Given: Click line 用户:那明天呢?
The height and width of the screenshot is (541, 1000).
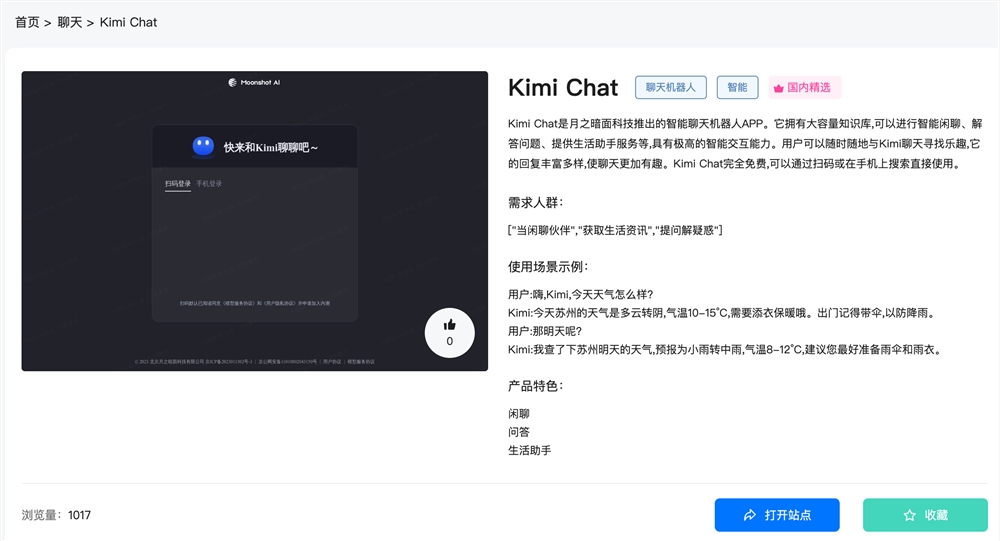Looking at the screenshot, I should click(x=545, y=331).
